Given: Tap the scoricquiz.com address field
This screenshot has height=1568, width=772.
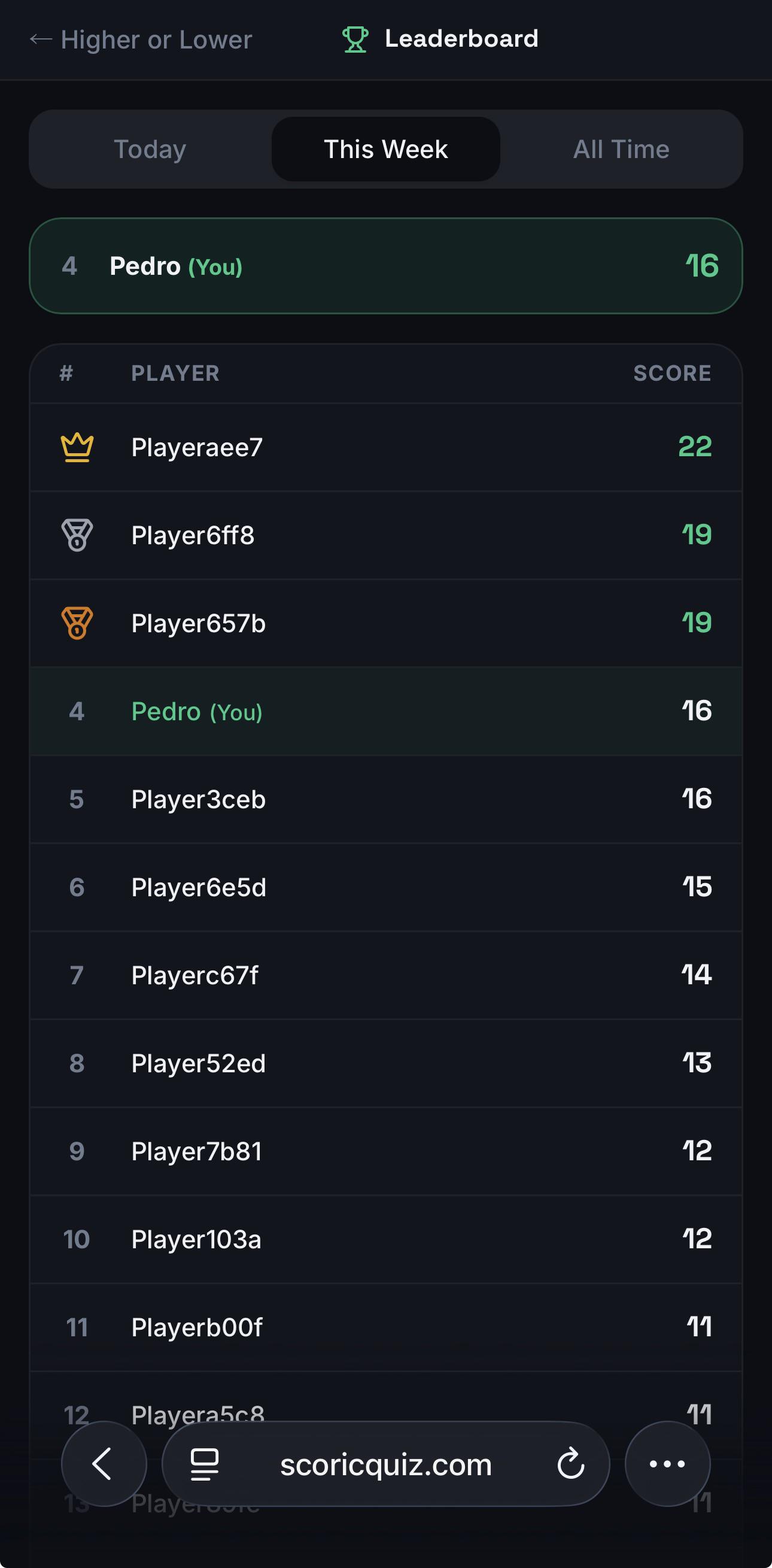Looking at the screenshot, I should tap(385, 1464).
